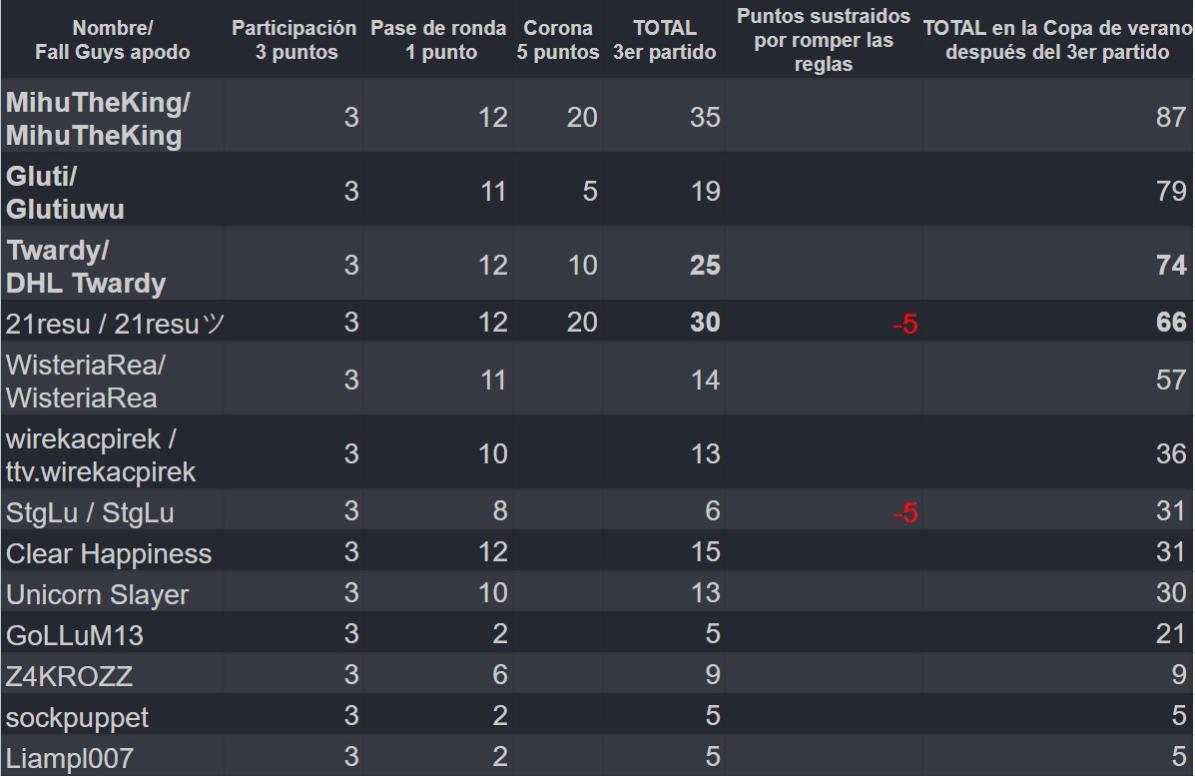Viewport: 1195px width, 776px height.
Task: Select the 21resu player name cell
Action: pyautogui.click(x=100, y=322)
